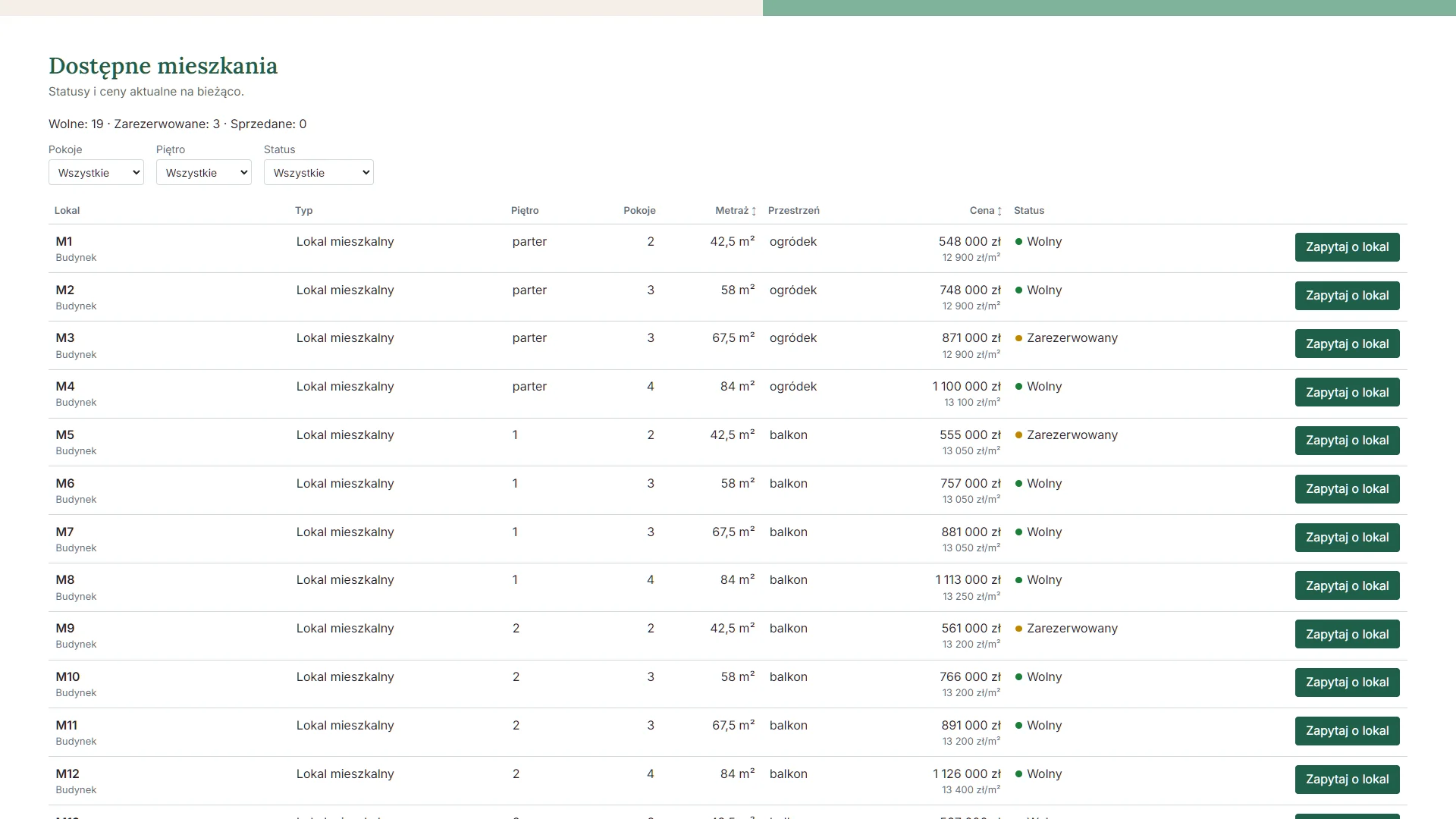Click ogródek in M2 row
The width and height of the screenshot is (1456, 819).
pyautogui.click(x=793, y=290)
